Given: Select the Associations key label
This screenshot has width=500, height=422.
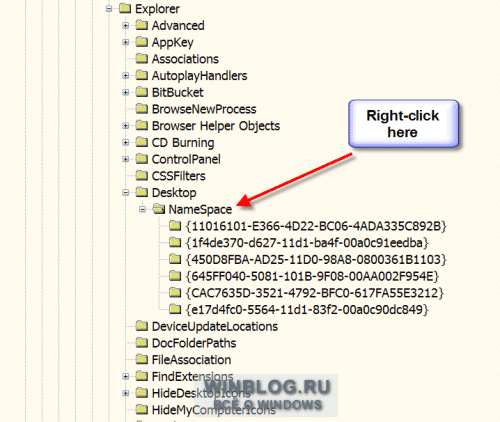Looking at the screenshot, I should coord(185,59).
